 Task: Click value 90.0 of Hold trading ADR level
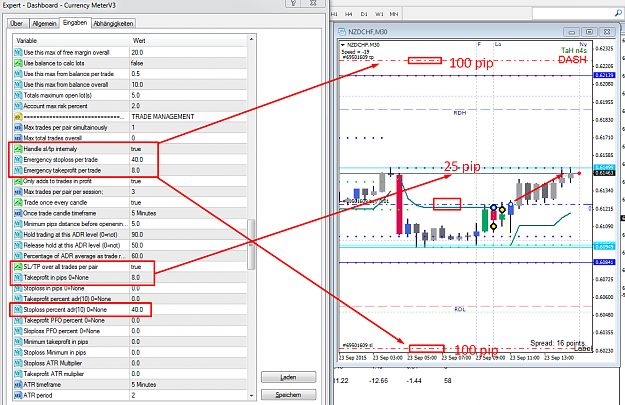tap(138, 234)
